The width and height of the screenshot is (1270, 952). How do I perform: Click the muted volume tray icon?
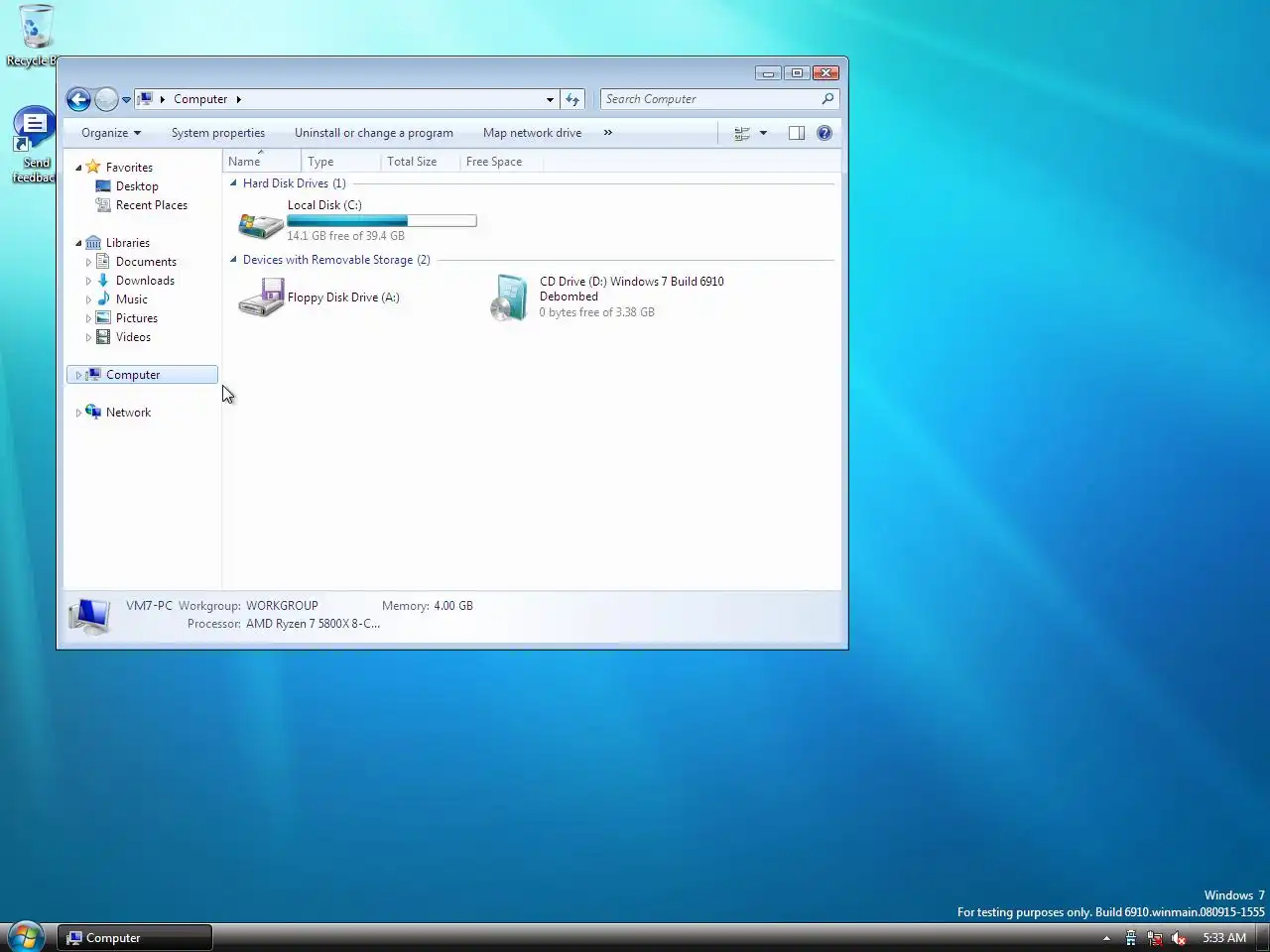click(1178, 938)
